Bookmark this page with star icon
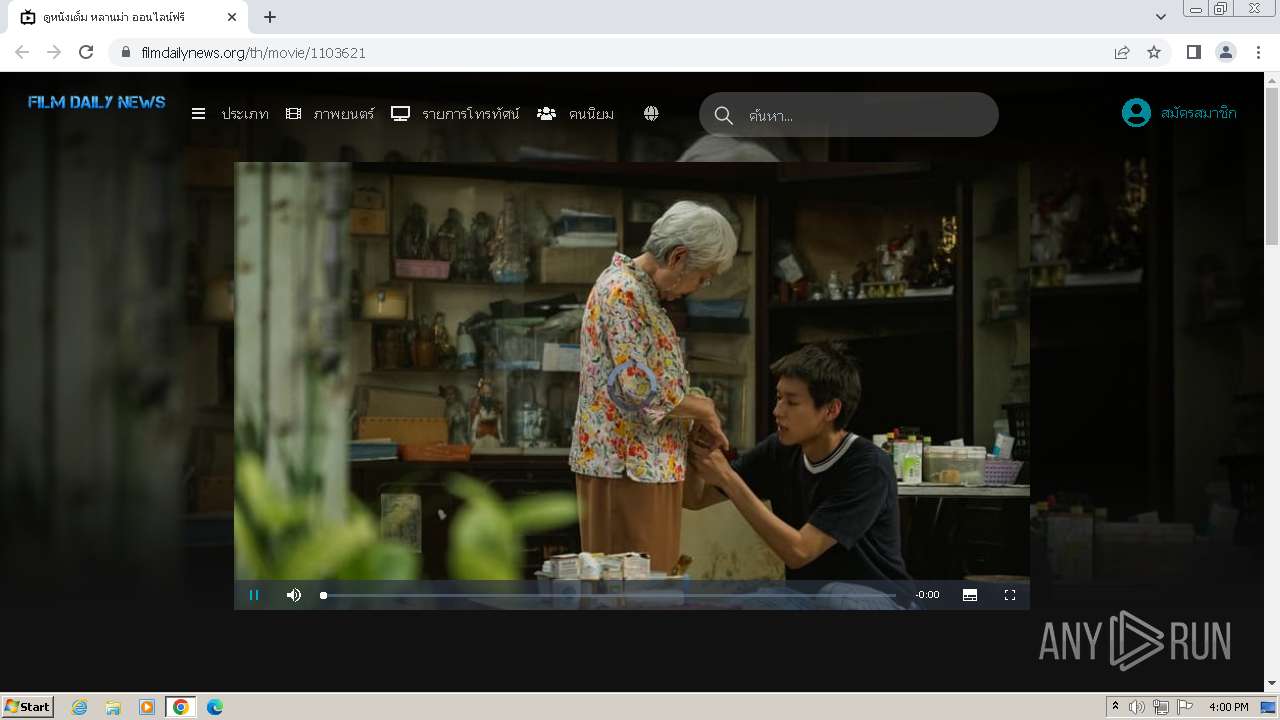This screenshot has height=720, width=1280. coord(1154,52)
